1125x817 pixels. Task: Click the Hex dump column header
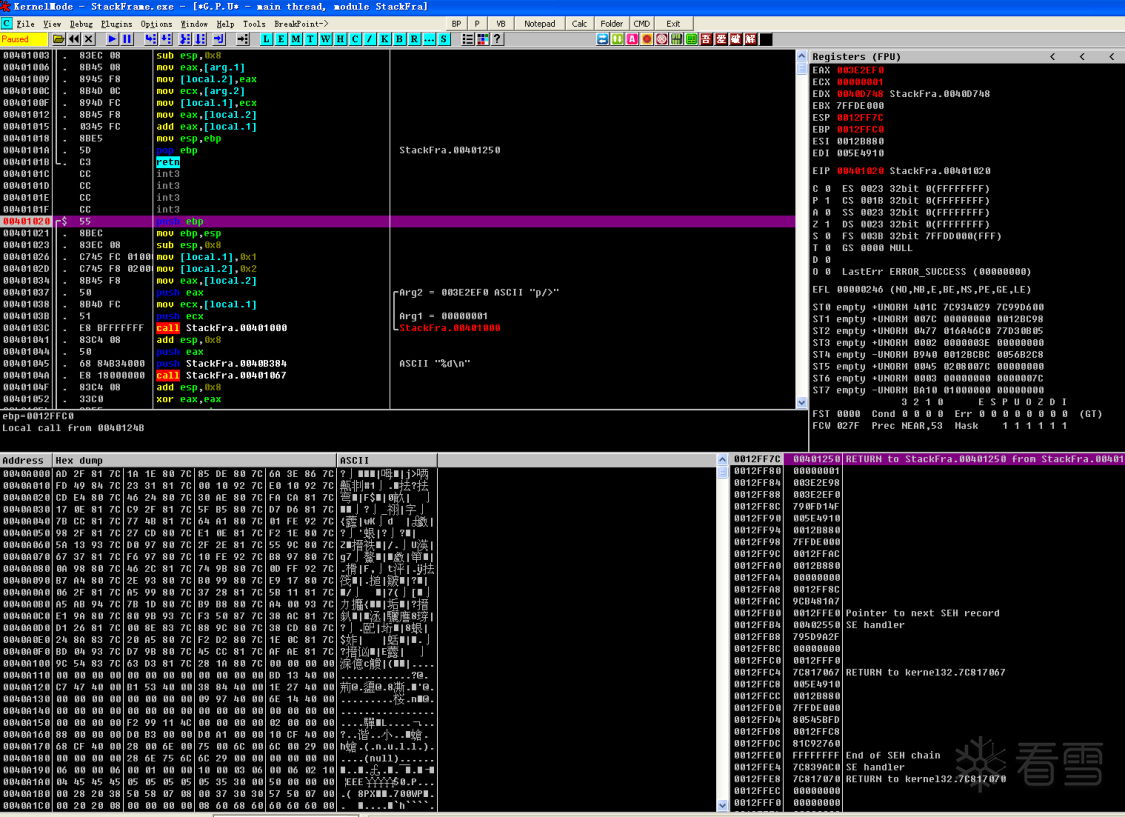click(195, 461)
